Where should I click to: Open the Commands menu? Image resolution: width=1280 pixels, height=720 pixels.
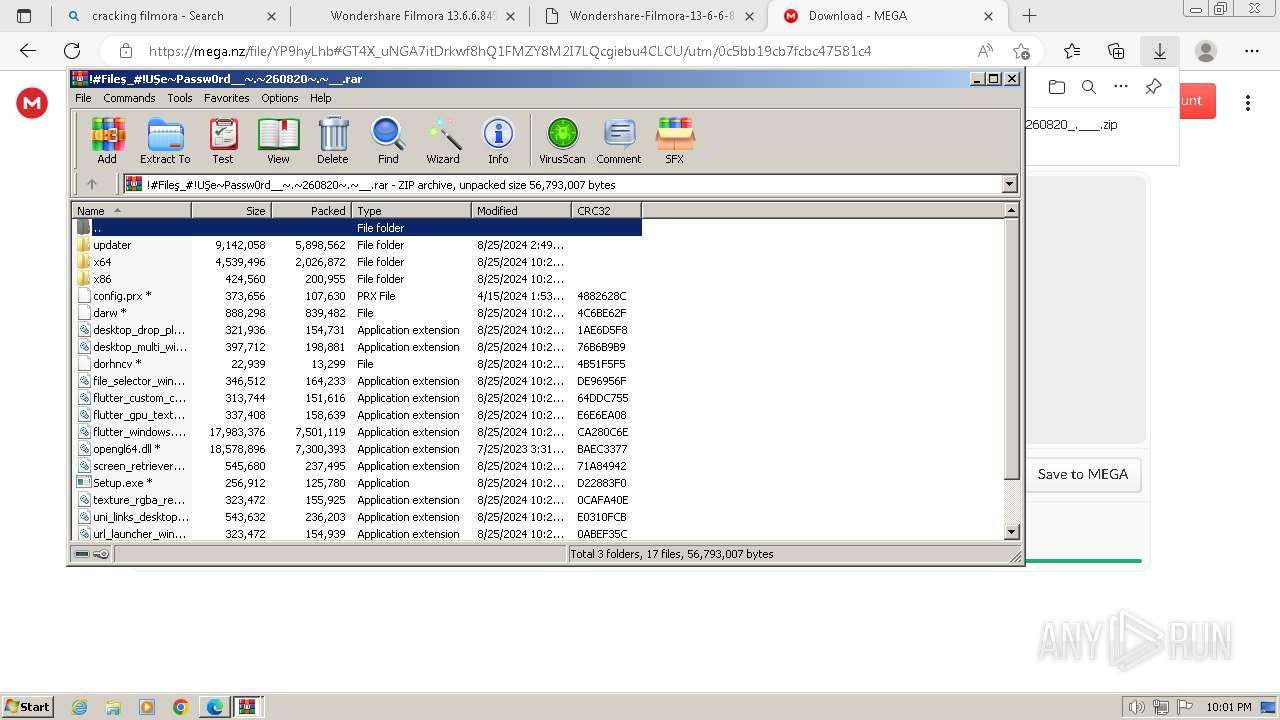[129, 98]
